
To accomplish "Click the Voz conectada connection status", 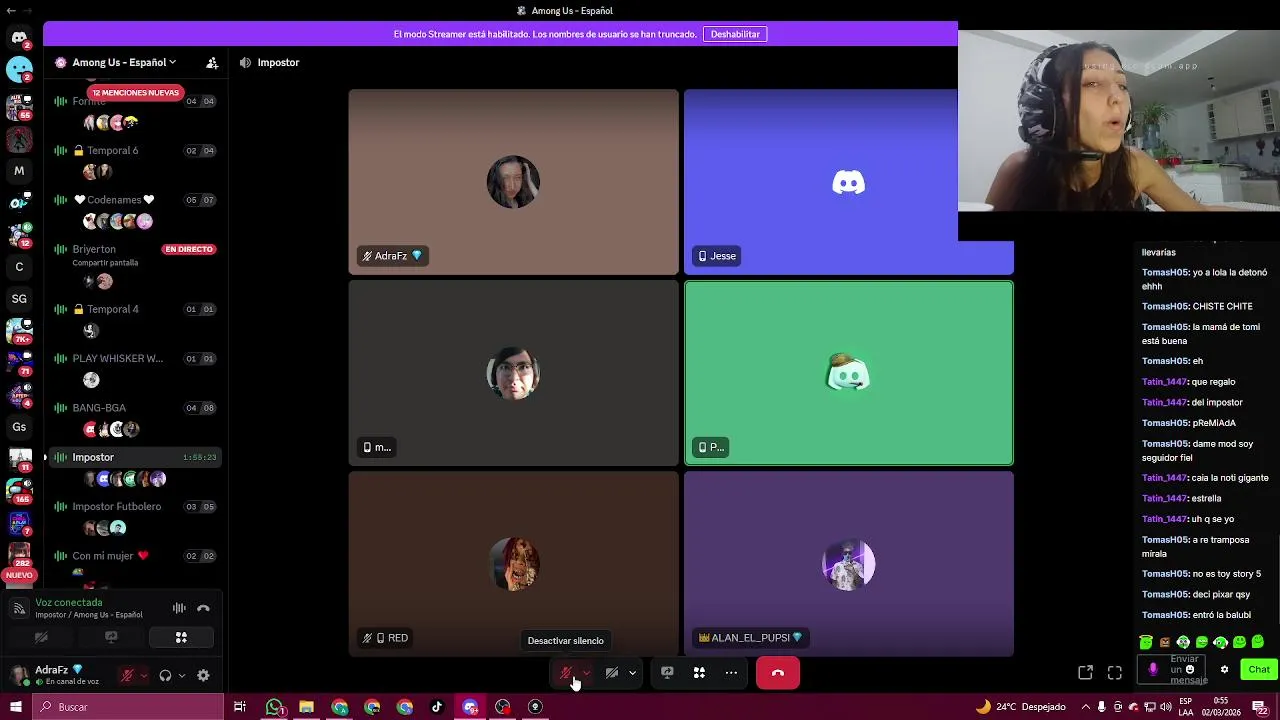I will pyautogui.click(x=69, y=603).
